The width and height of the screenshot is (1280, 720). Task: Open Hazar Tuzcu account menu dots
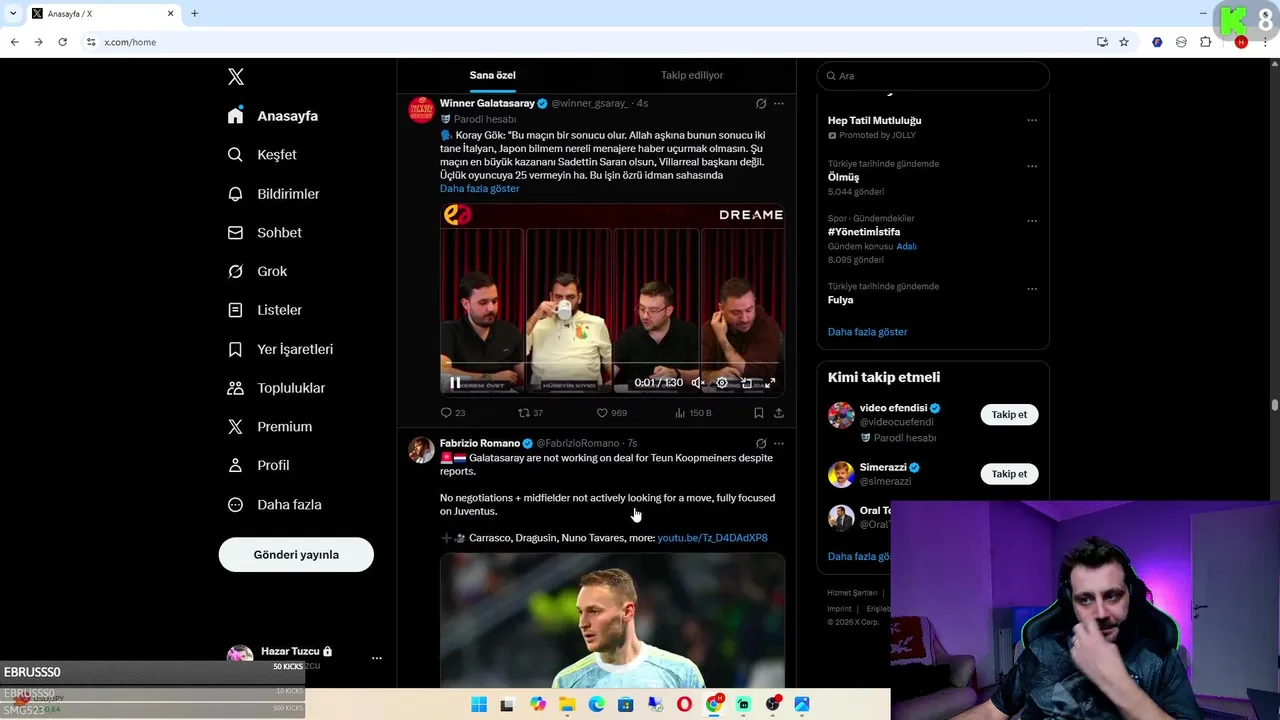tap(377, 658)
